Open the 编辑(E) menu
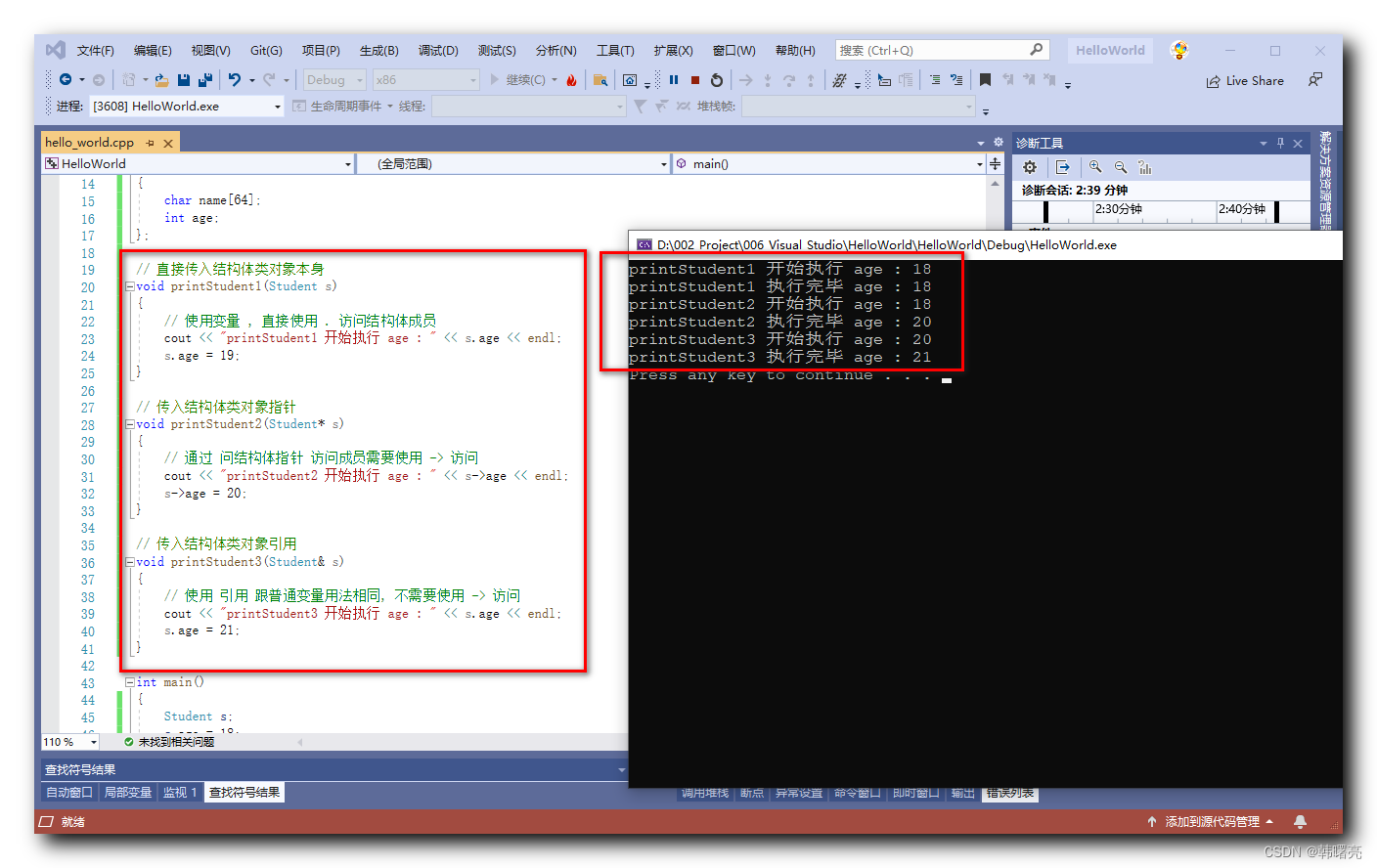Image resolution: width=1377 pixels, height=868 pixels. click(x=153, y=50)
